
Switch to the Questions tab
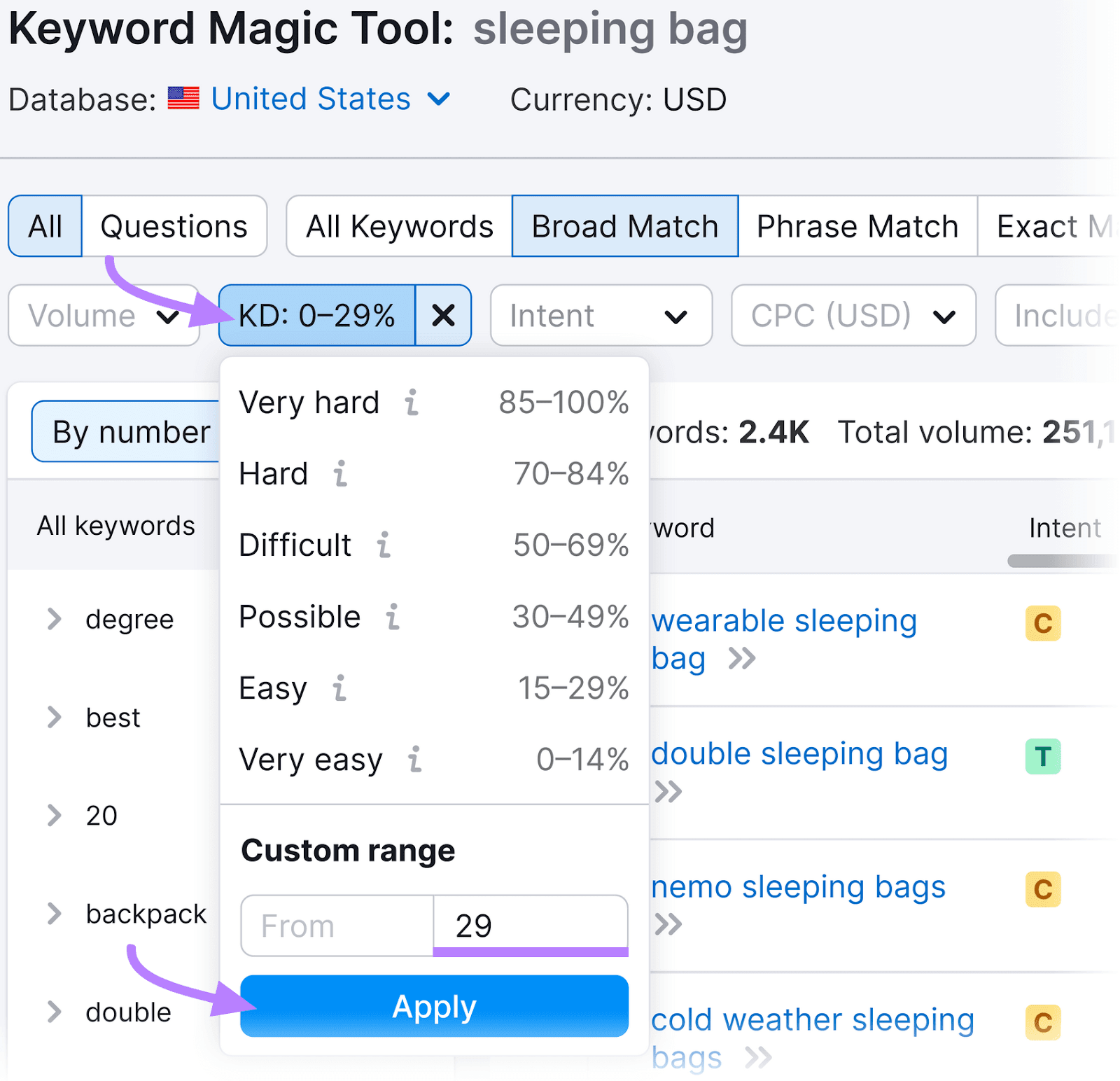tap(174, 225)
